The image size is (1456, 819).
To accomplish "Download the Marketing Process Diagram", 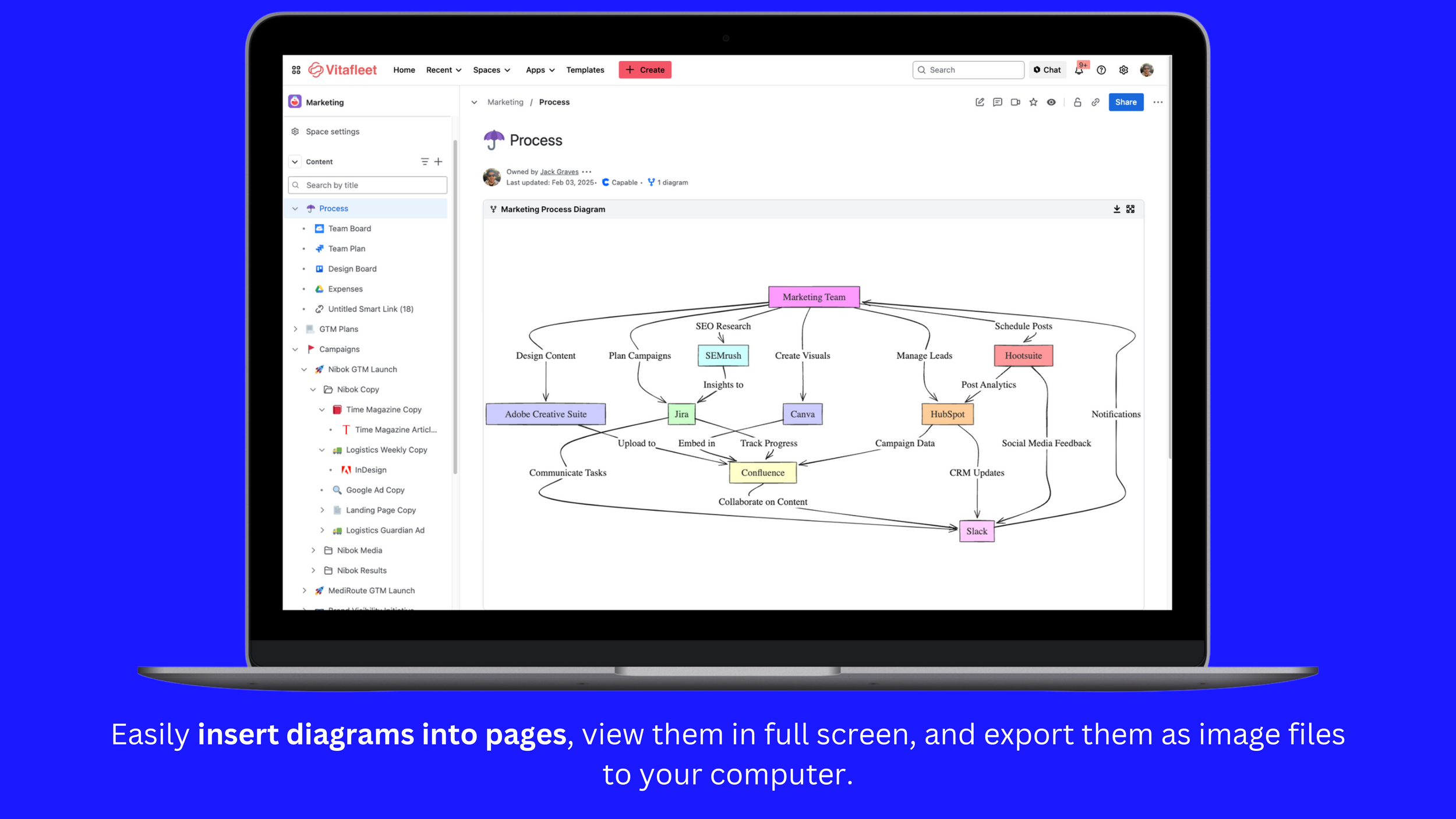I will point(1117,209).
